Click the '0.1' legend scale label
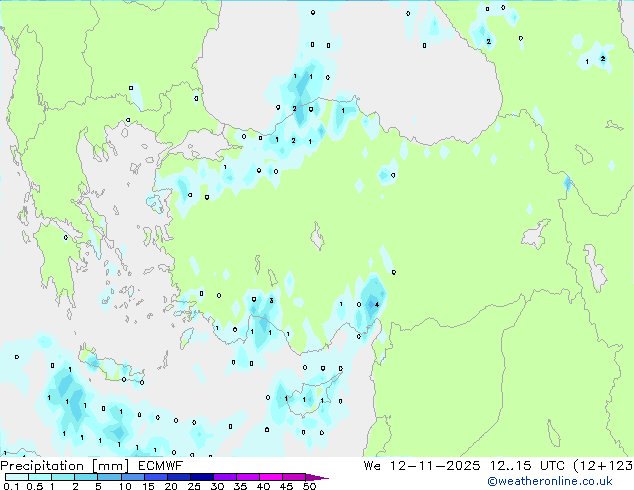This screenshot has width=634, height=490. [11, 486]
